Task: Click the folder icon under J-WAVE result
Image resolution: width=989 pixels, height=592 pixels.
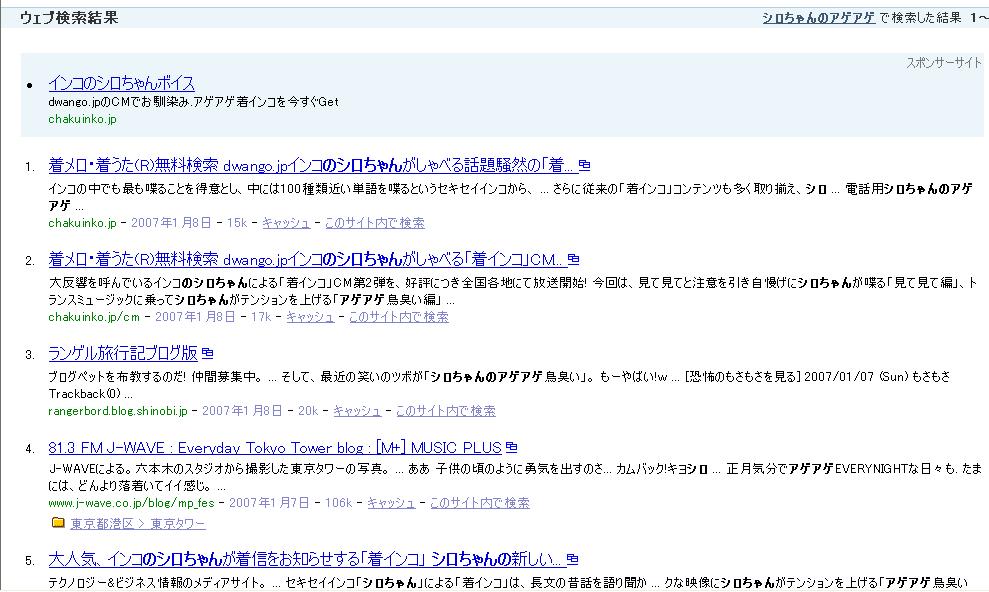Action: [x=58, y=523]
